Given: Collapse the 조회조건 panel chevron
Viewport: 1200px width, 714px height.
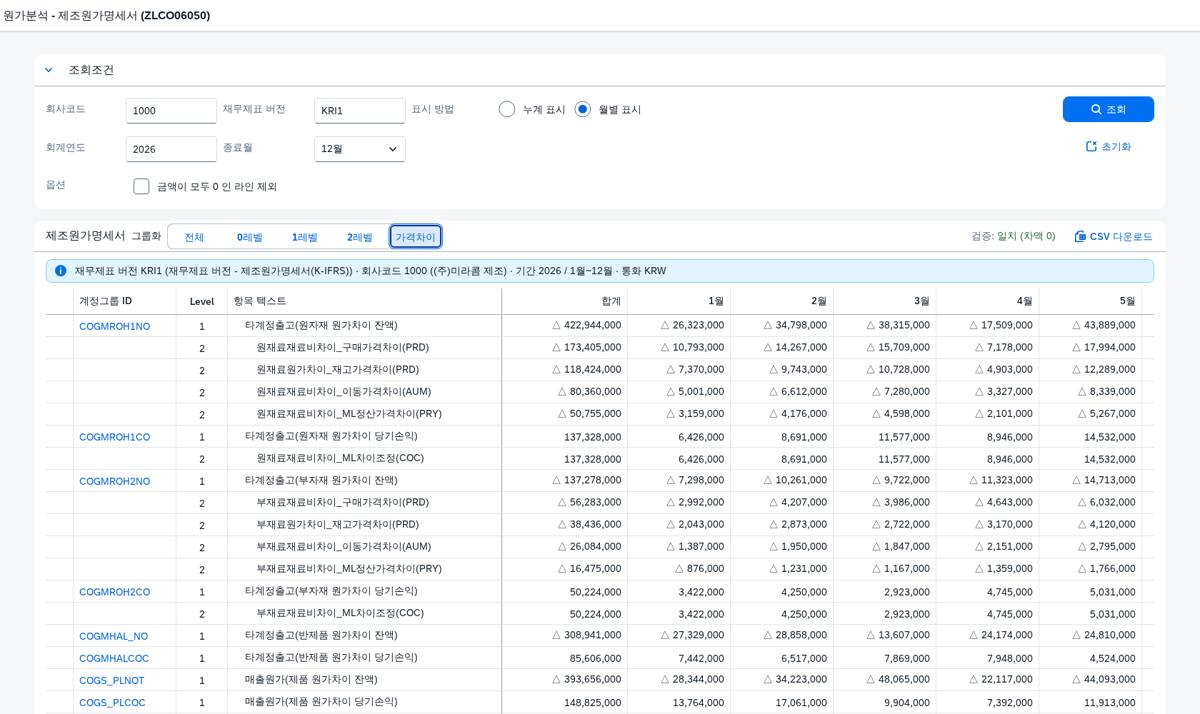Looking at the screenshot, I should click(48, 70).
